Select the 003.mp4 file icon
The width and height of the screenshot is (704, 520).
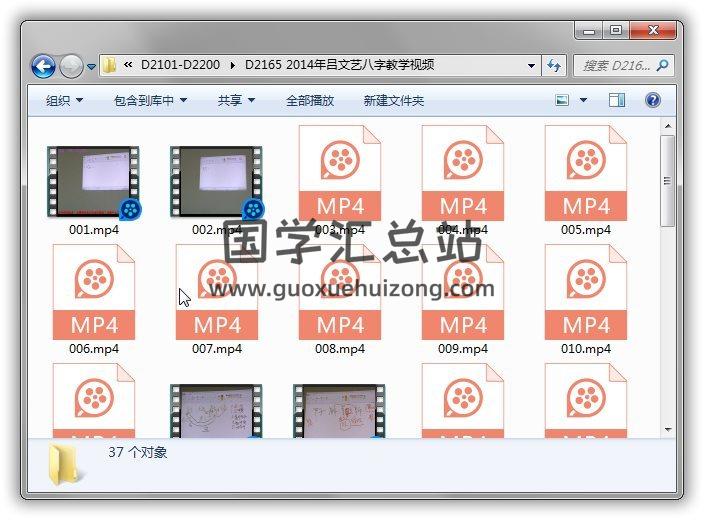point(340,173)
